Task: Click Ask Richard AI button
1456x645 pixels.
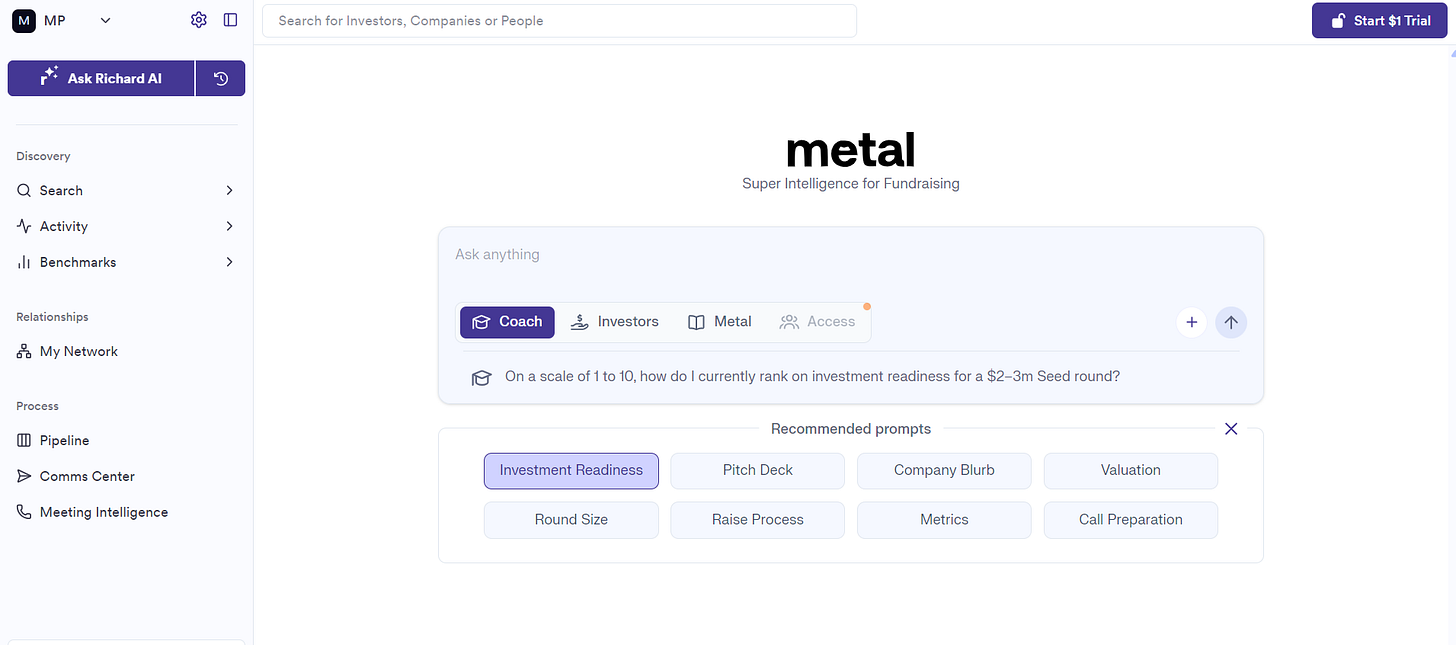Action: pos(101,78)
